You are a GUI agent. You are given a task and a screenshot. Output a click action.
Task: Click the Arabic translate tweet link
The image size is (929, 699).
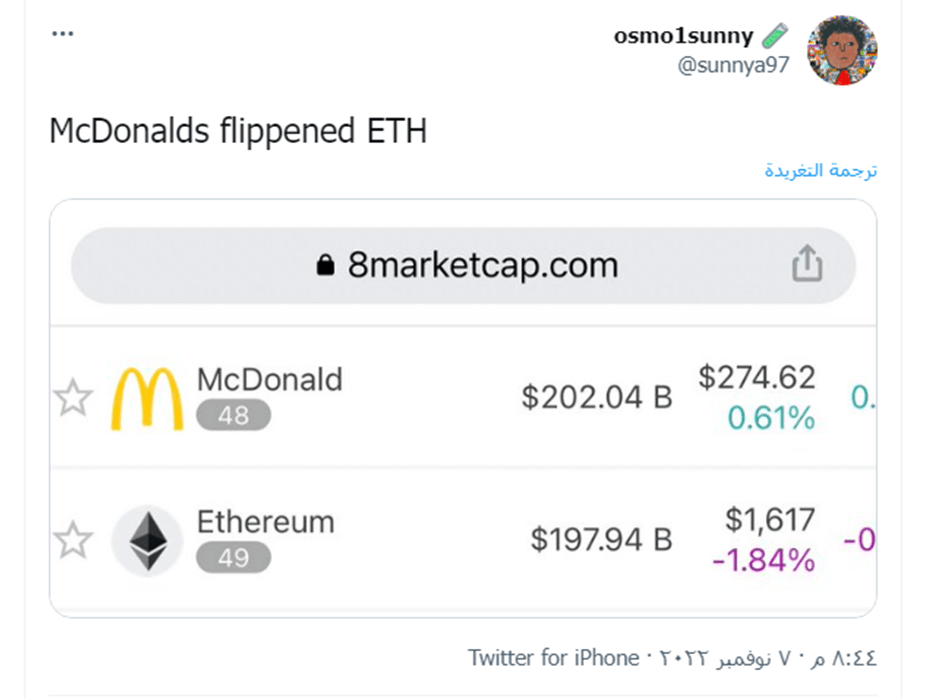pyautogui.click(x=821, y=171)
